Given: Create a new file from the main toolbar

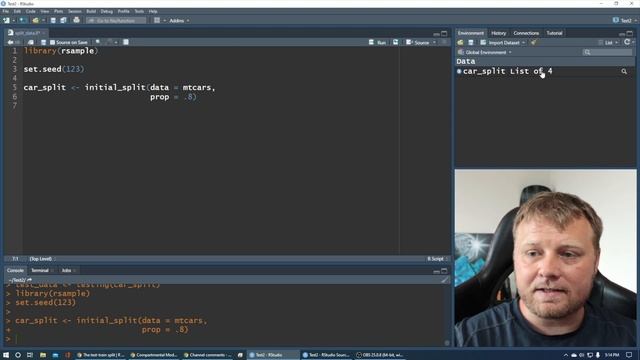Looking at the screenshot, I should [6, 20].
